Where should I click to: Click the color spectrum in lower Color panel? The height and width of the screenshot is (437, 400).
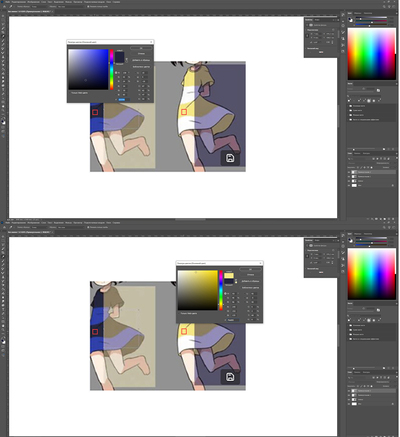(372, 274)
